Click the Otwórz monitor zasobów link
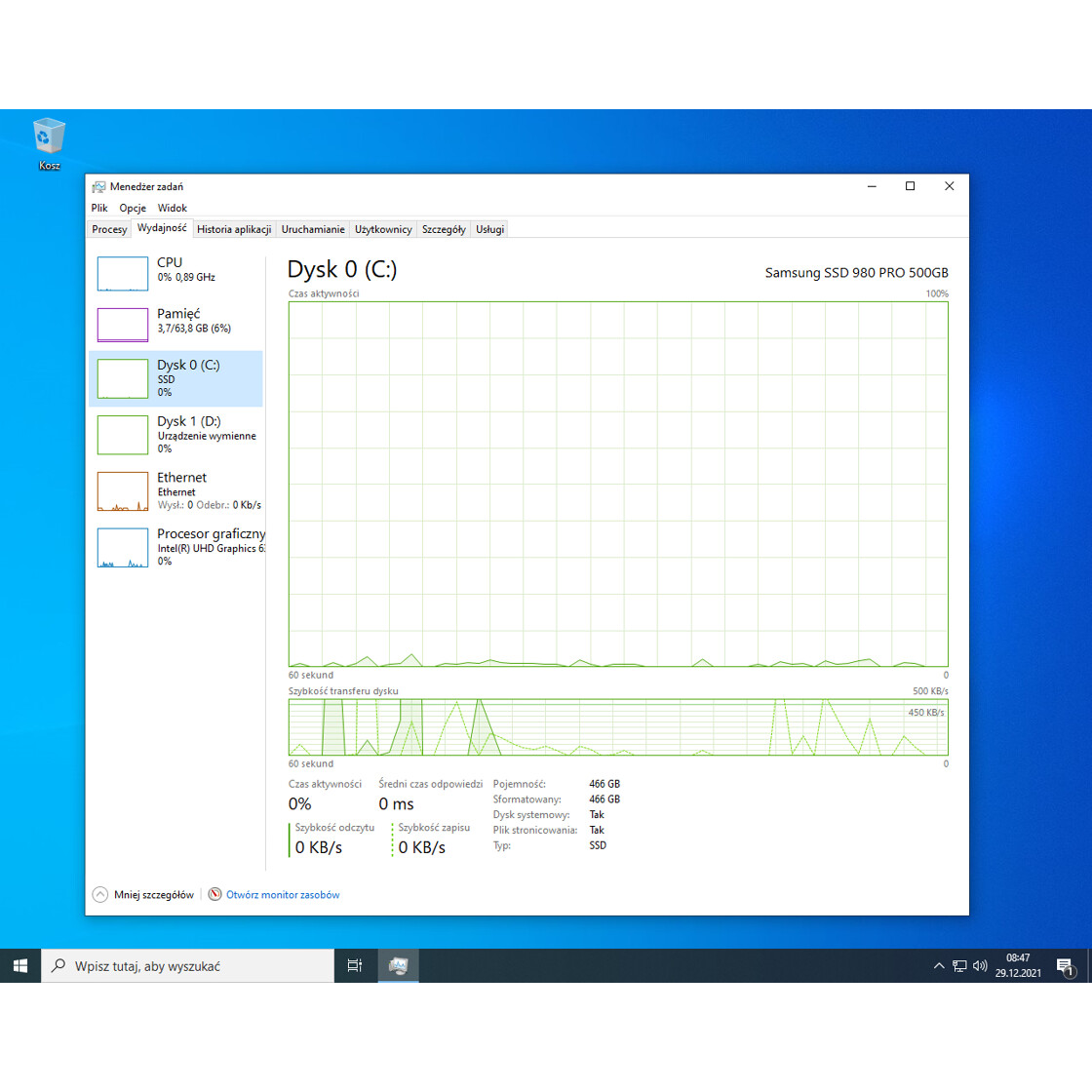Viewport: 1092px width, 1092px height. (283, 894)
